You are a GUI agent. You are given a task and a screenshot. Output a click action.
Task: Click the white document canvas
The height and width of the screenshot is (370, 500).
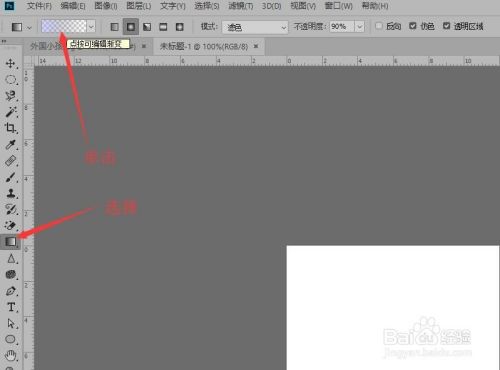coord(393,308)
